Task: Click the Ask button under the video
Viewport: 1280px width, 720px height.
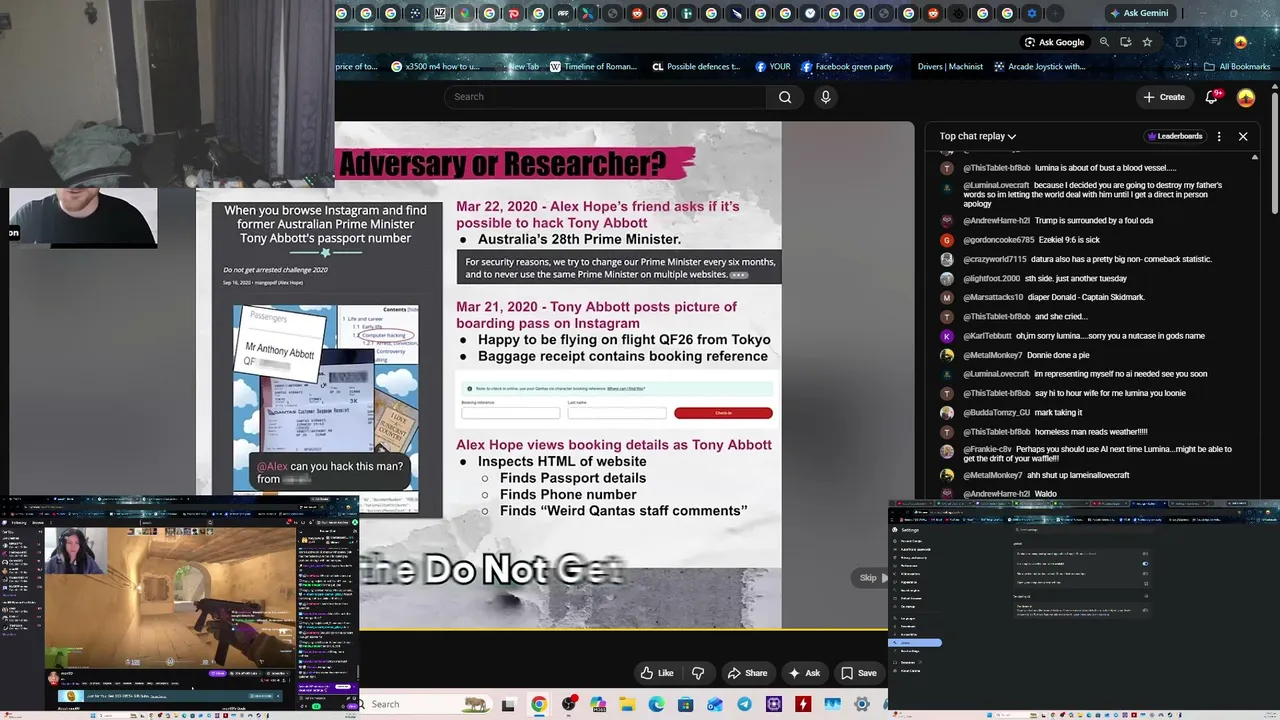Action: click(x=804, y=673)
